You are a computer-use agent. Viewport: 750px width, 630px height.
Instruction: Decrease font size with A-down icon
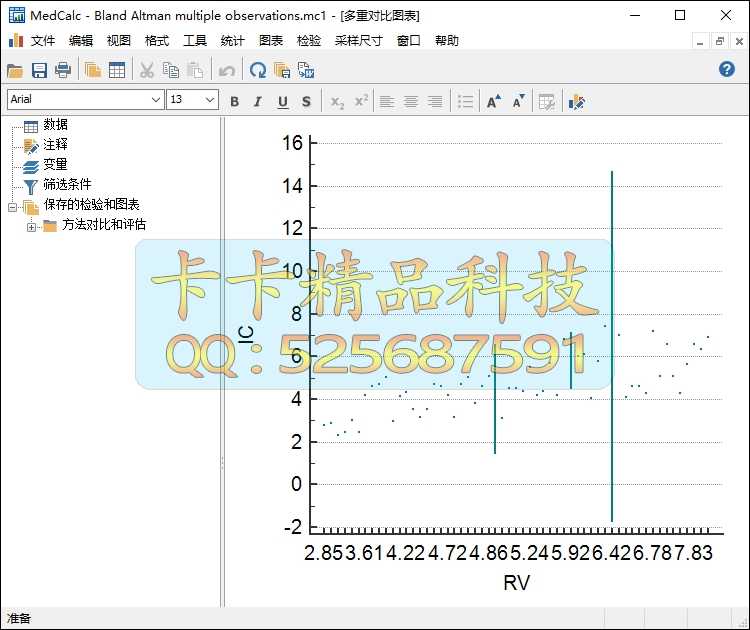click(518, 101)
